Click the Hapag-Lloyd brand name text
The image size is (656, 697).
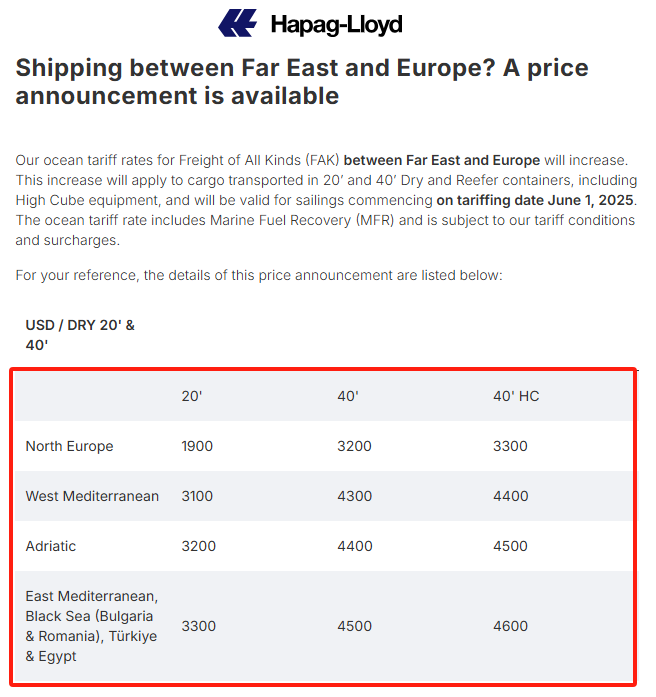point(336,24)
